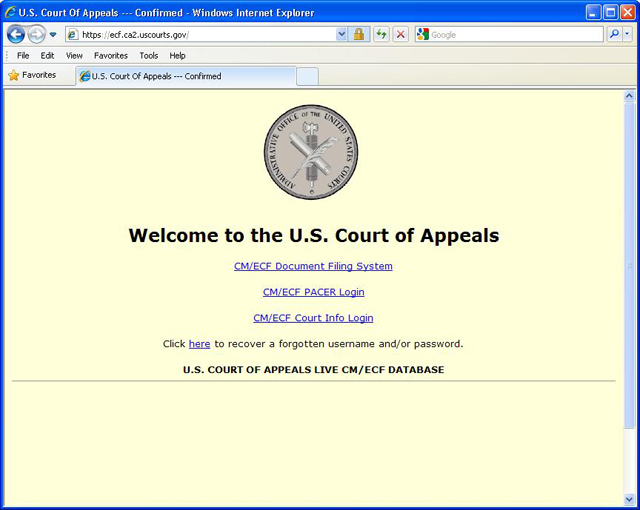Open the View menu
Screen dimensions: 640x510
74,55
